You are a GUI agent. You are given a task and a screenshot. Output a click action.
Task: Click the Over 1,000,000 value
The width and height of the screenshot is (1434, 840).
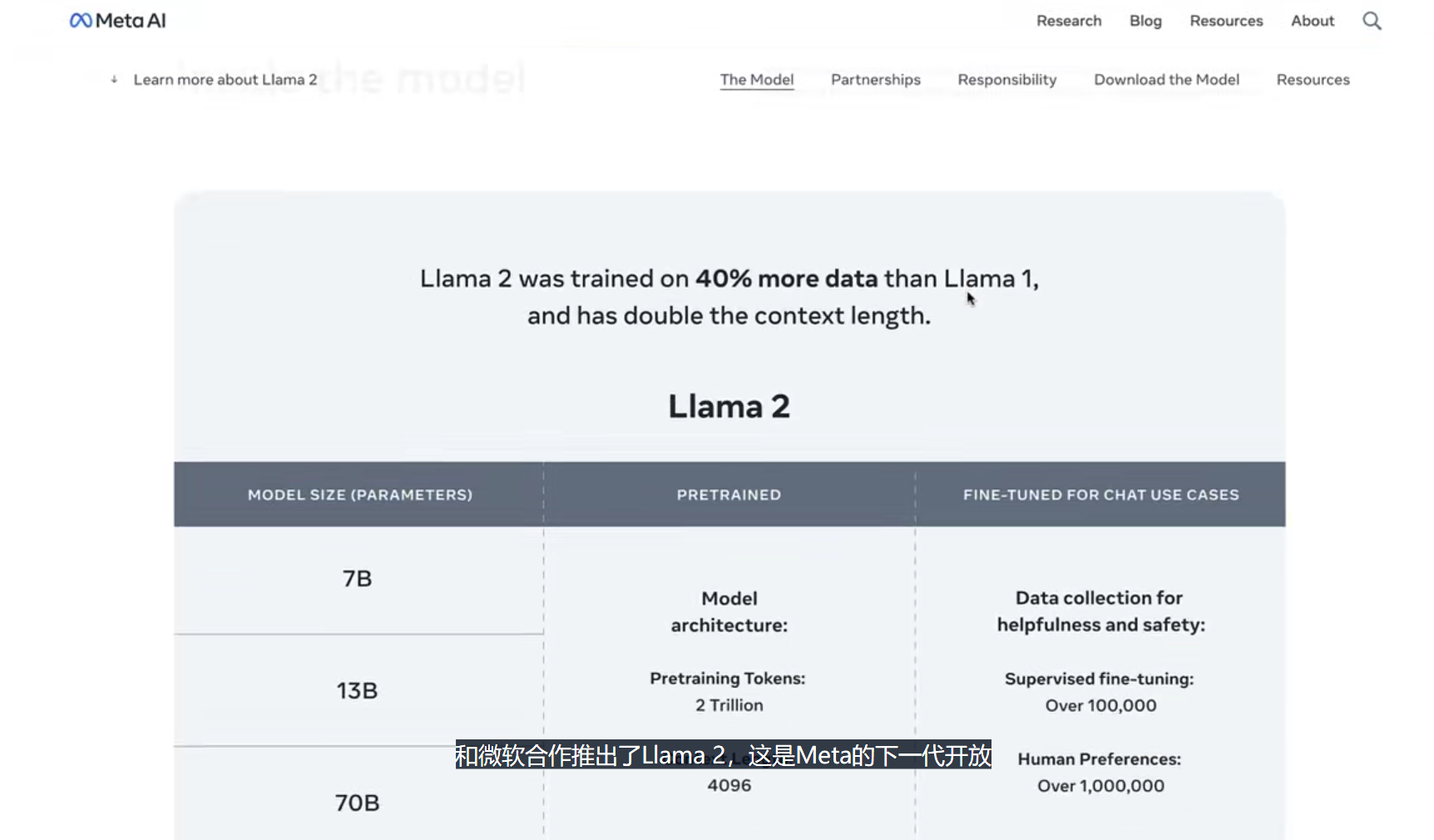pos(1100,786)
